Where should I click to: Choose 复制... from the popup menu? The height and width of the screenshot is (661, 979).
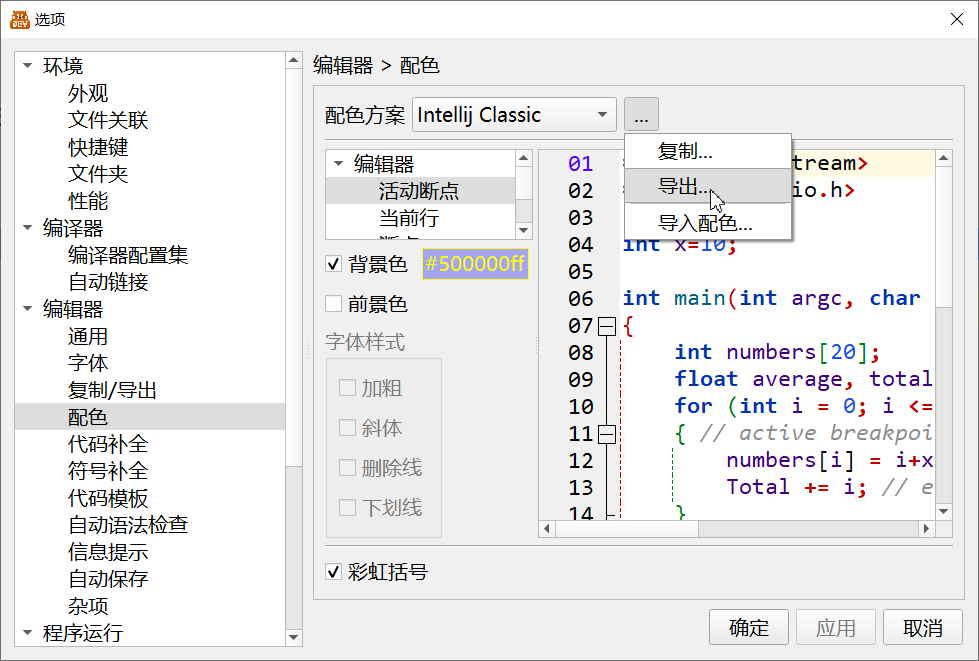(x=708, y=151)
